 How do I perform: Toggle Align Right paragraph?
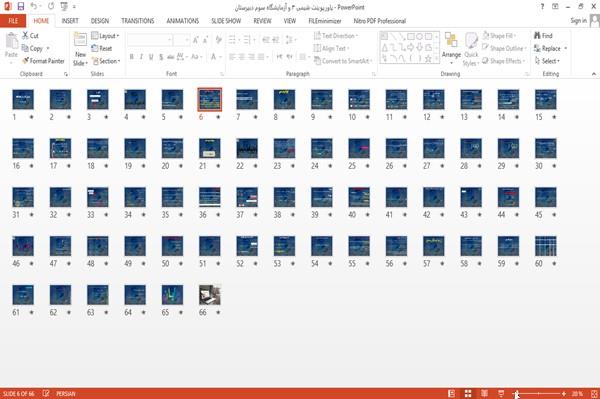pos(251,57)
